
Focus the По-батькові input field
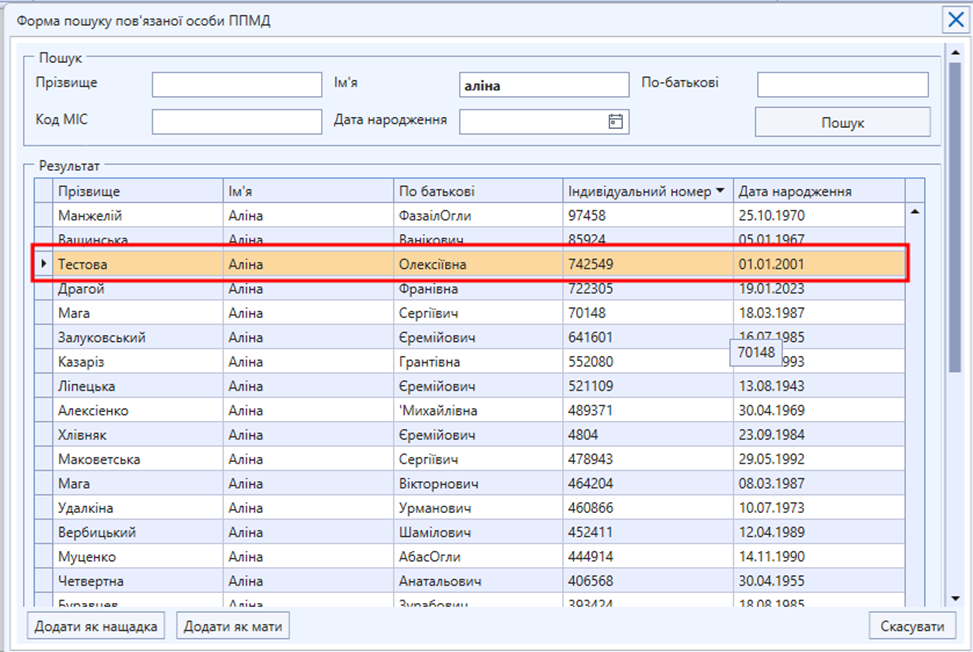(x=843, y=85)
